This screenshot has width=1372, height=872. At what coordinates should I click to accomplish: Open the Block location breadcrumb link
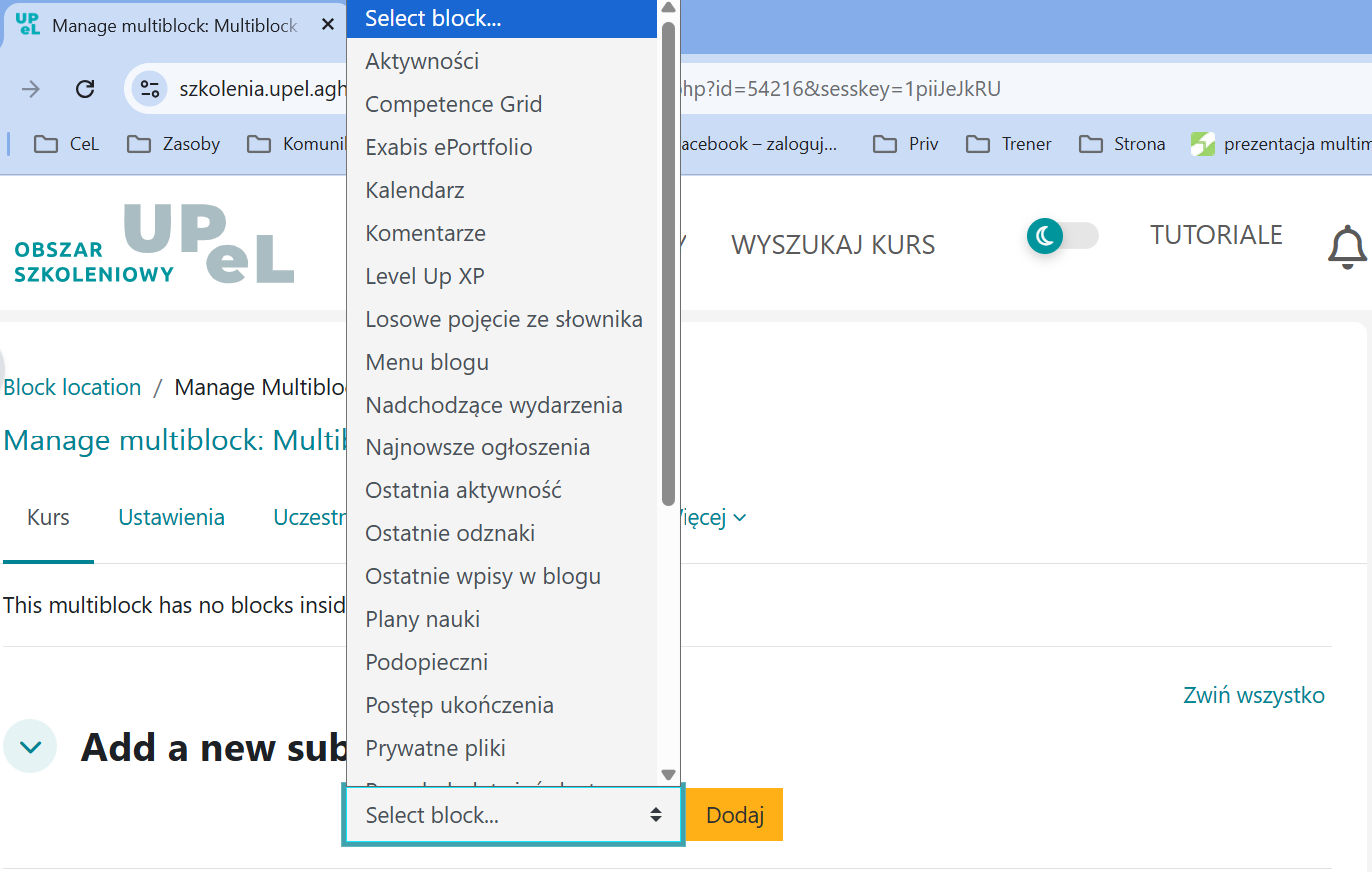(x=73, y=387)
